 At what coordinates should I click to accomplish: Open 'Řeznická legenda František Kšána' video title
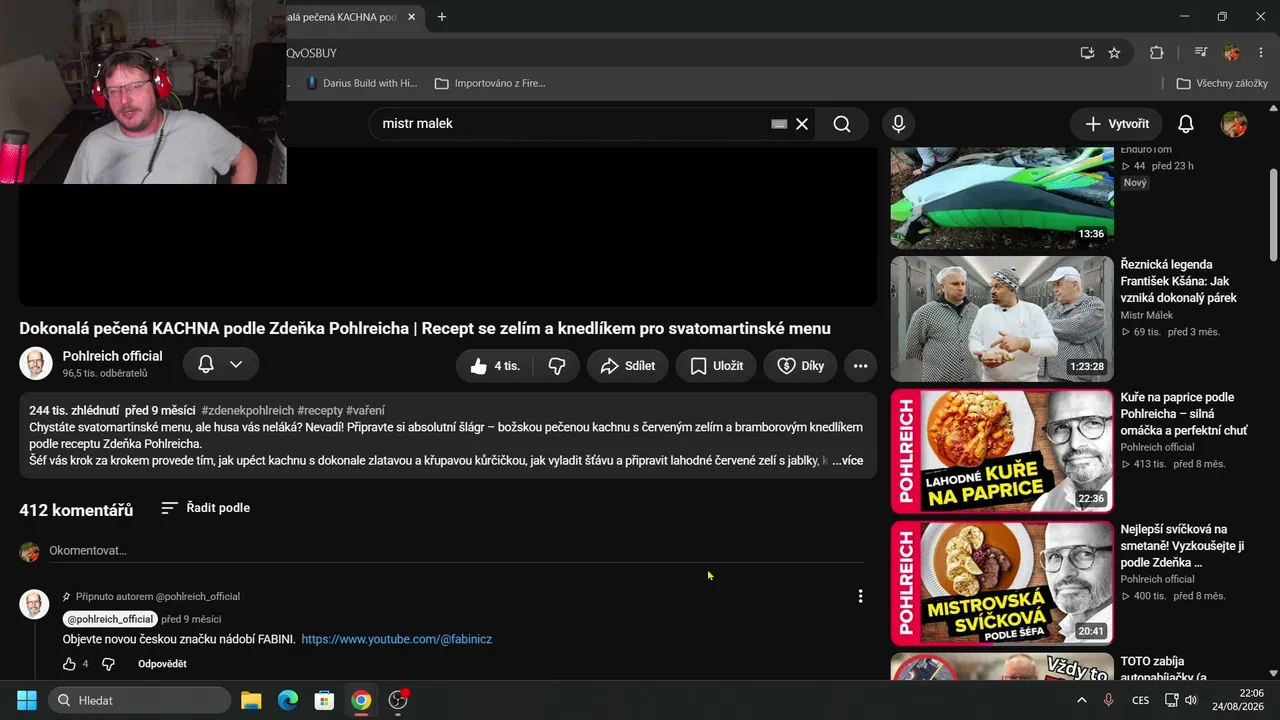1179,281
